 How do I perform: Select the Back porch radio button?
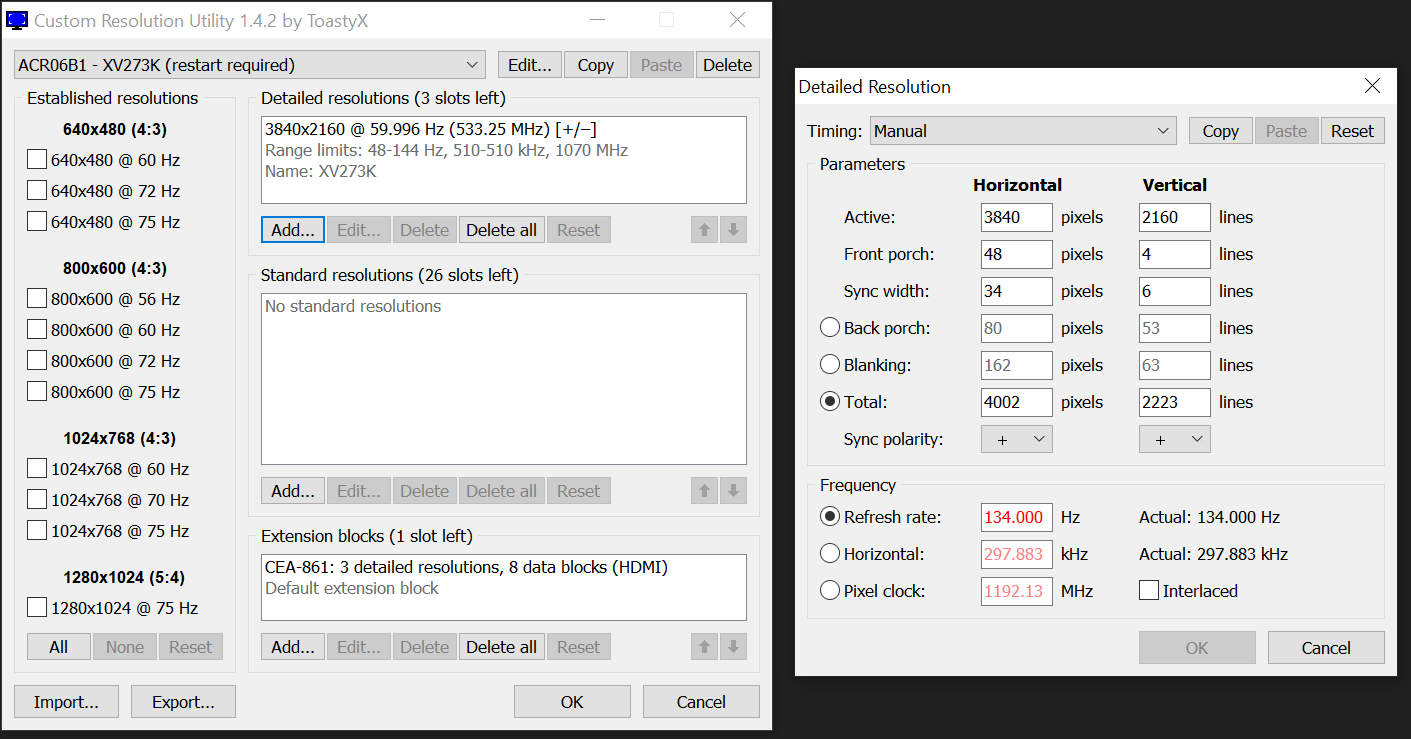[829, 328]
